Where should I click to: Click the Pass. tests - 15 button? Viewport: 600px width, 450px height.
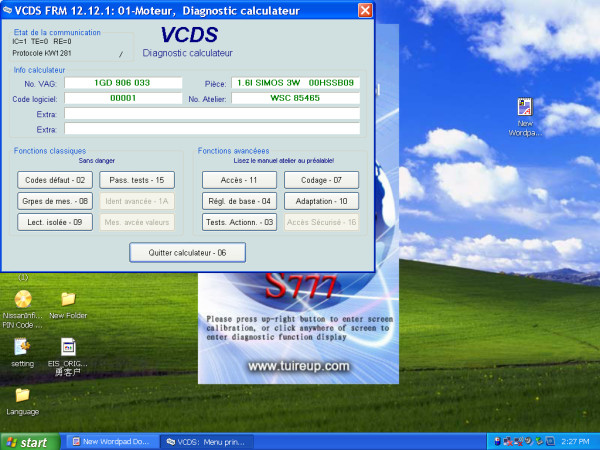tap(137, 180)
